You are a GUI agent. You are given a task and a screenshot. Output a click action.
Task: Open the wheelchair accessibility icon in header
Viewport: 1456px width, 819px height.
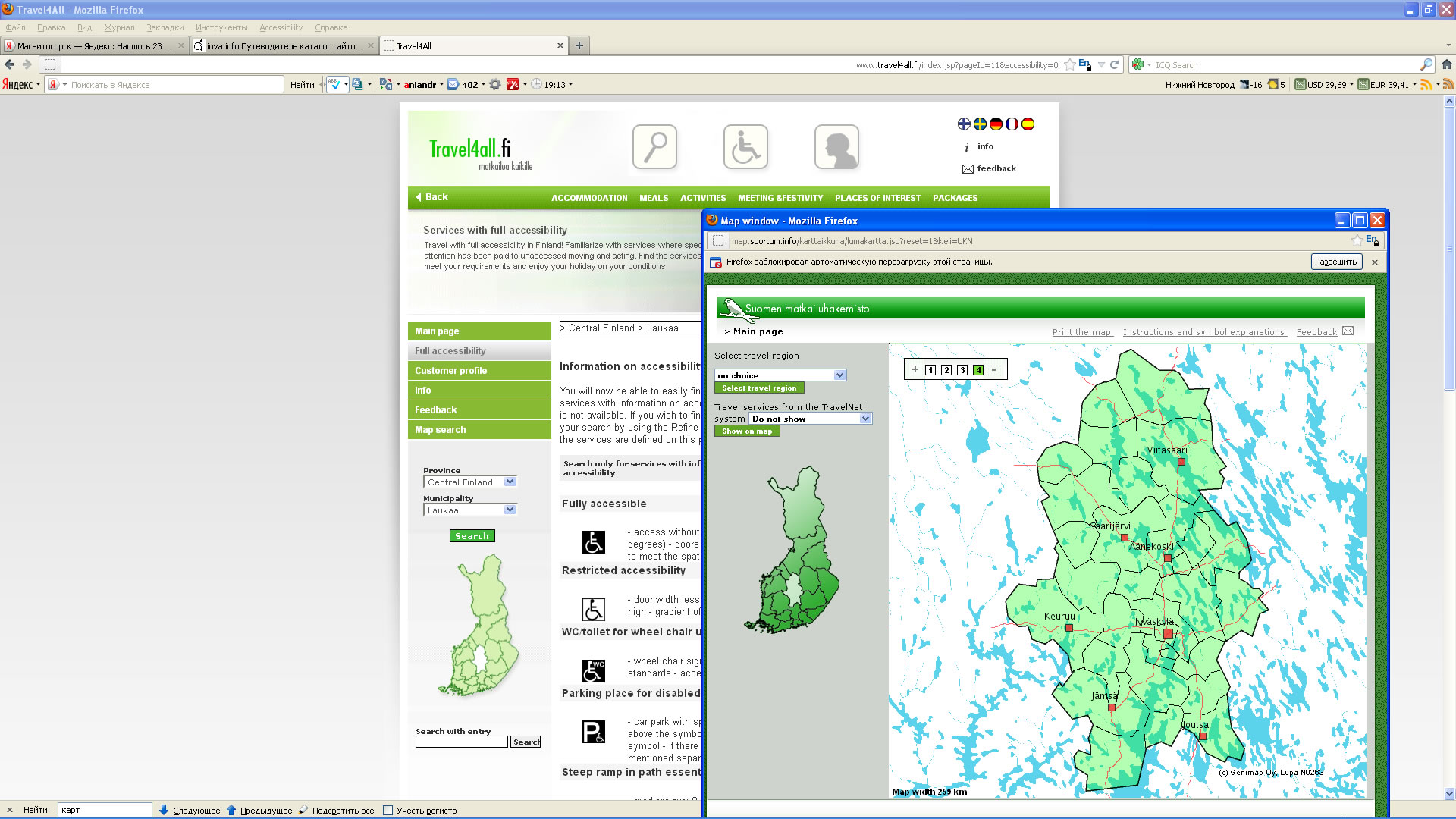click(x=745, y=147)
